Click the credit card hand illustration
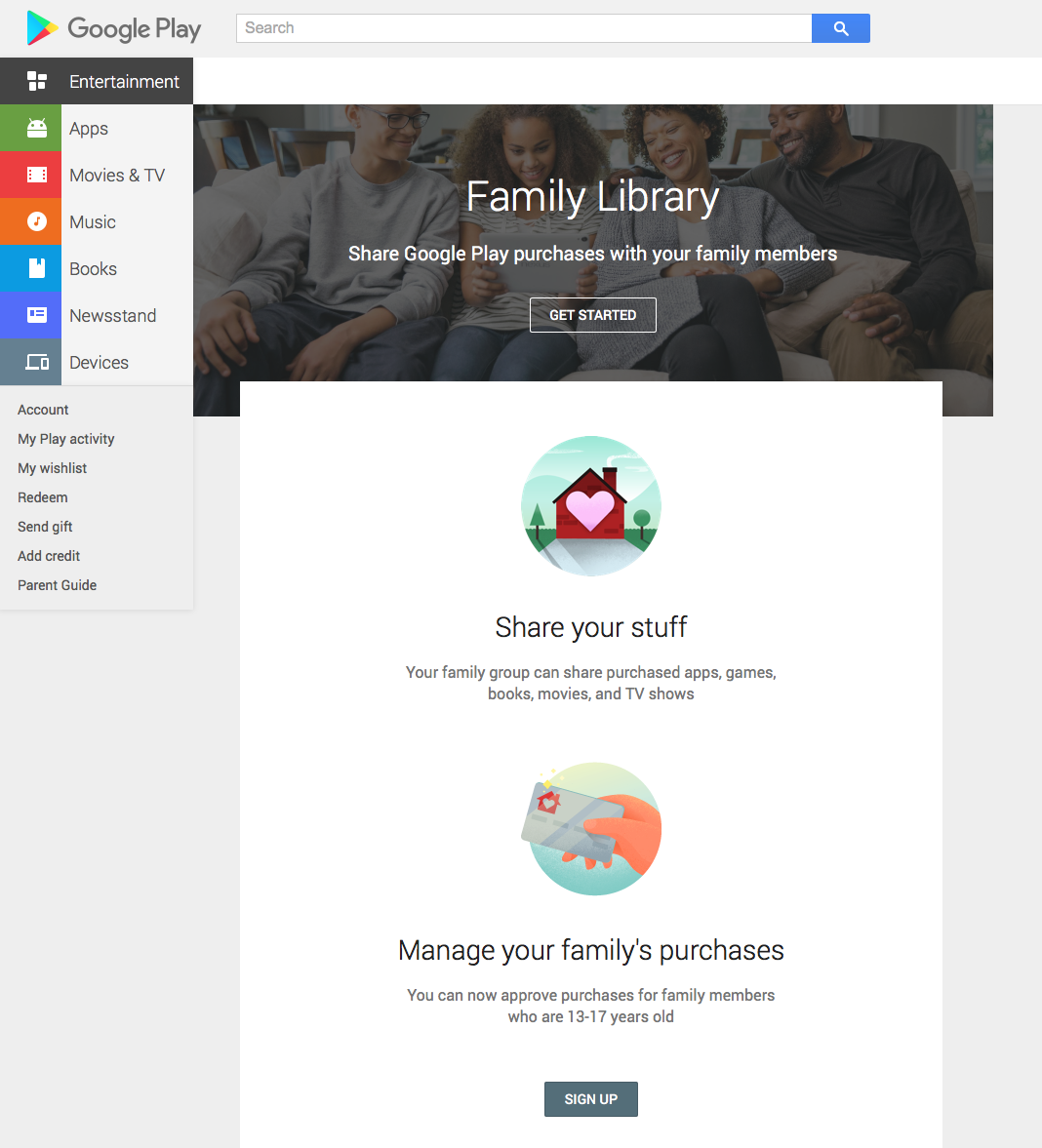Screen dimensions: 1042x1148 pos(591,829)
